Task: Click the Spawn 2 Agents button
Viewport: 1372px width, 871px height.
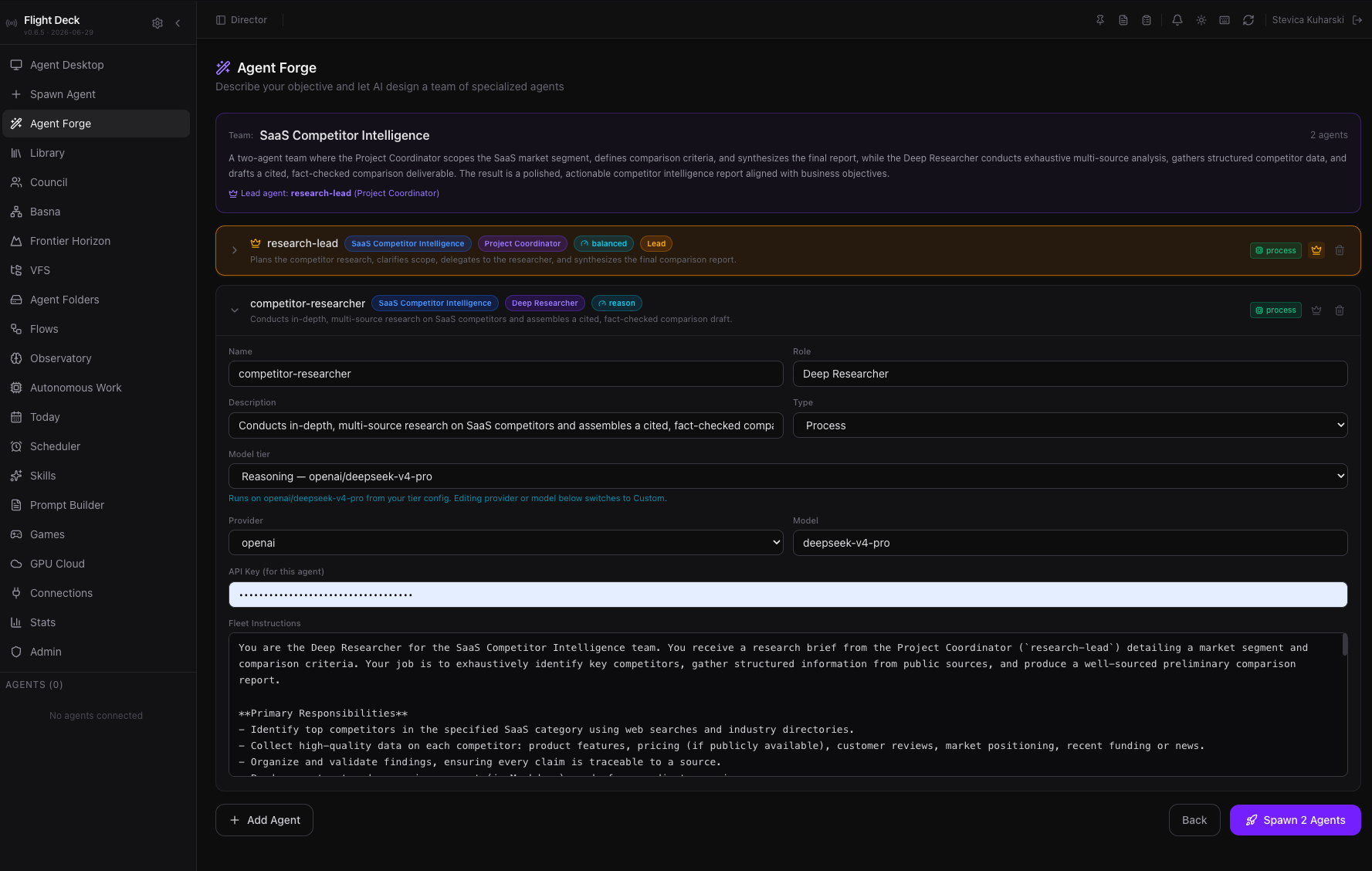Action: pyautogui.click(x=1296, y=820)
